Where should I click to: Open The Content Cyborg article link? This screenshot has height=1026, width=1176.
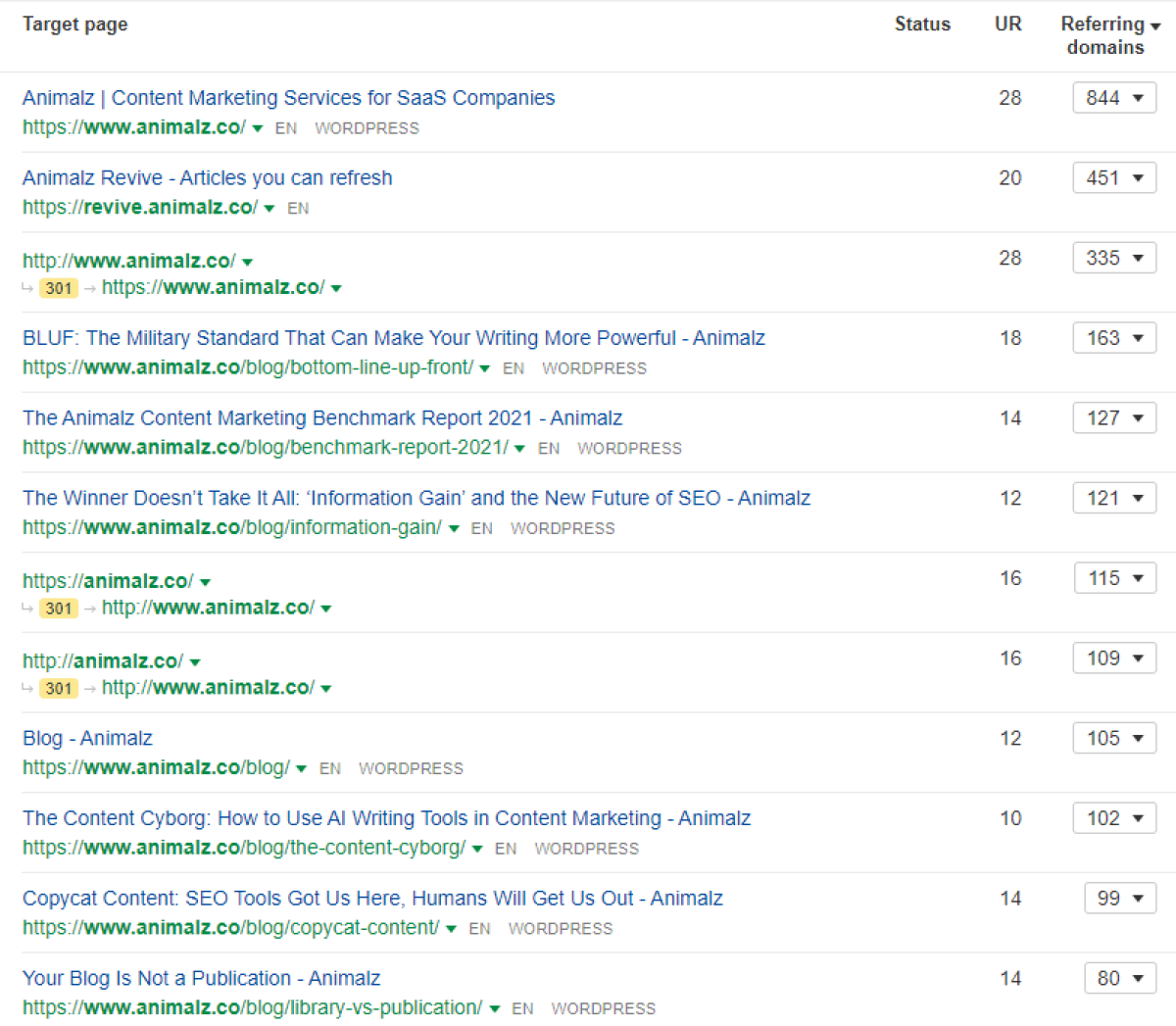tap(386, 818)
